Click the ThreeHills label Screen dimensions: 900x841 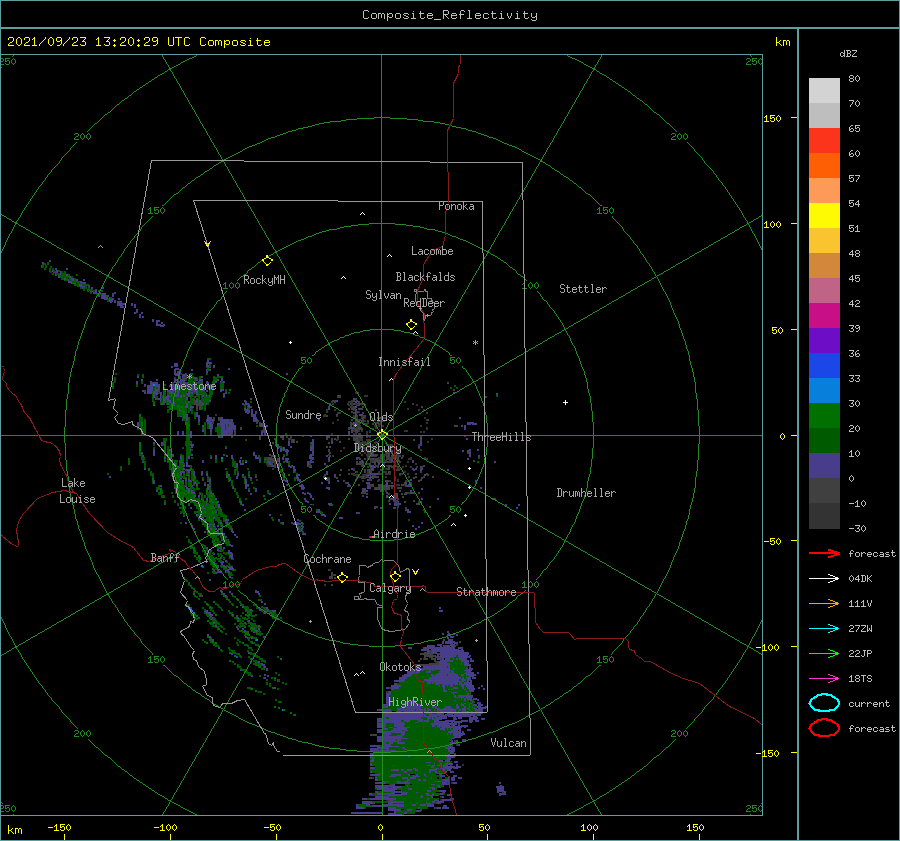tap(502, 437)
